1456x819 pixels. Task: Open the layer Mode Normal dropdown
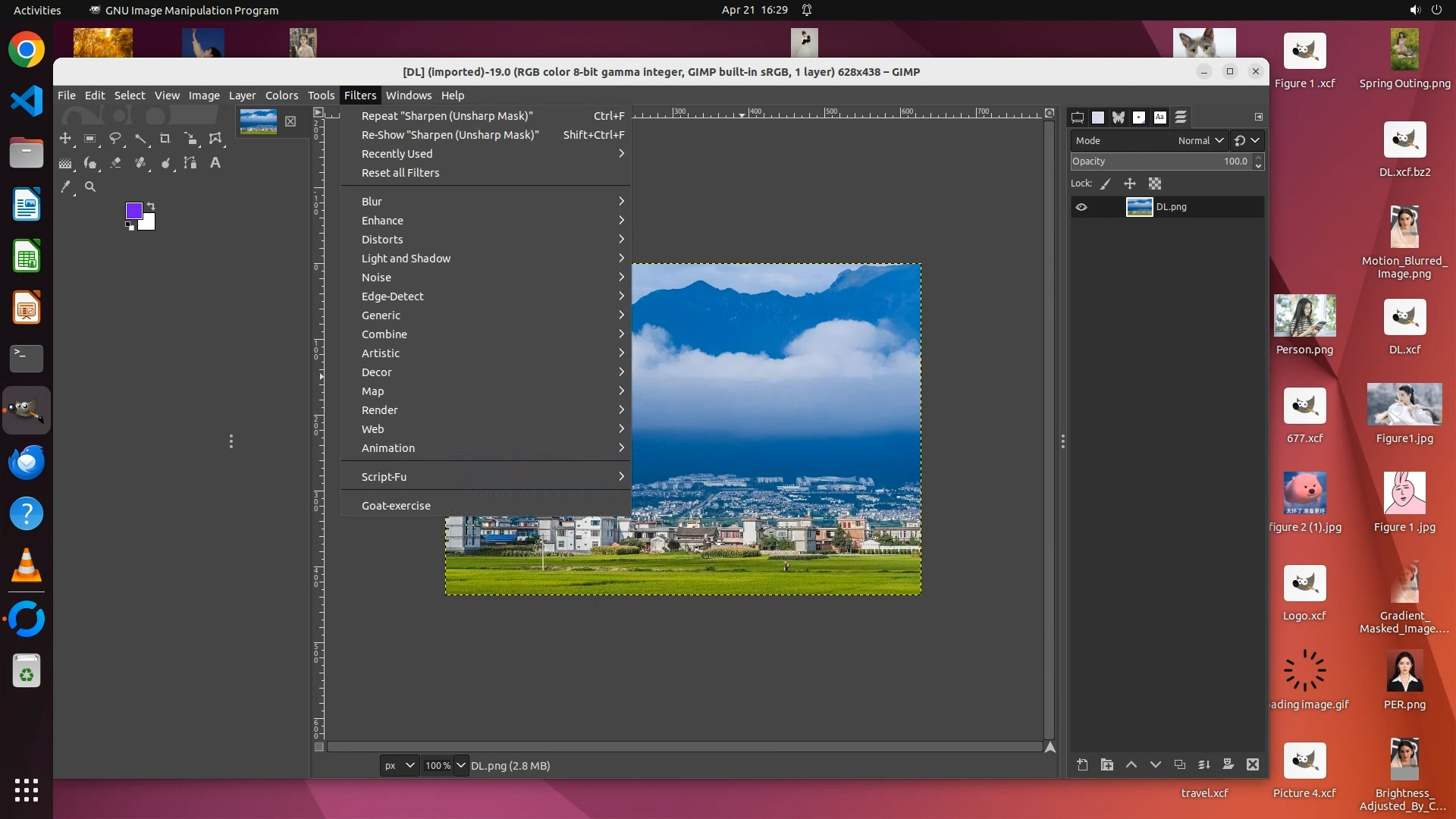coord(1200,140)
